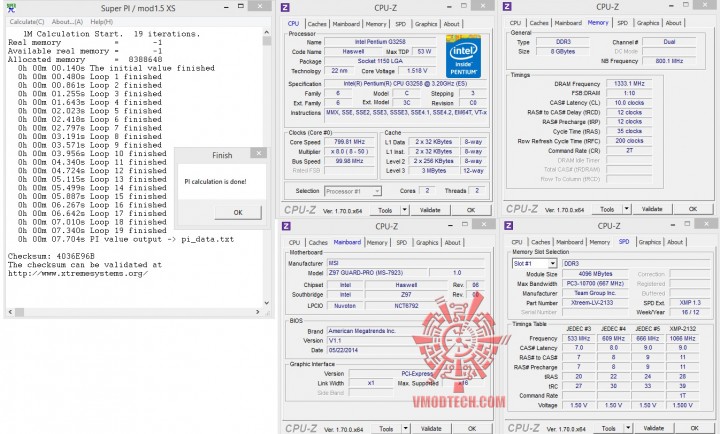Click OK in the CPU tab window

pos(471,210)
